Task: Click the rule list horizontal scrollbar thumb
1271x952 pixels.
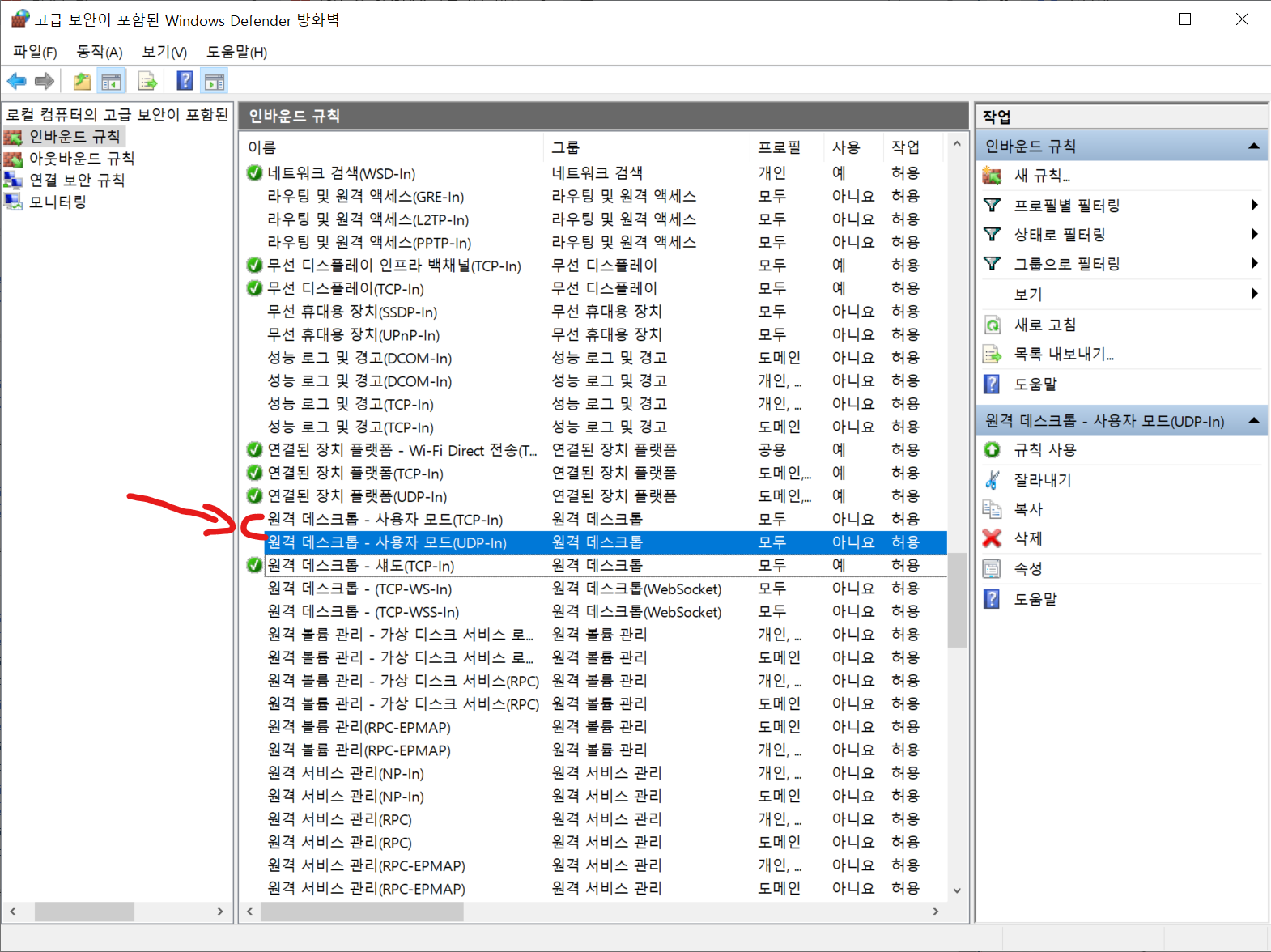Action: coord(362,912)
